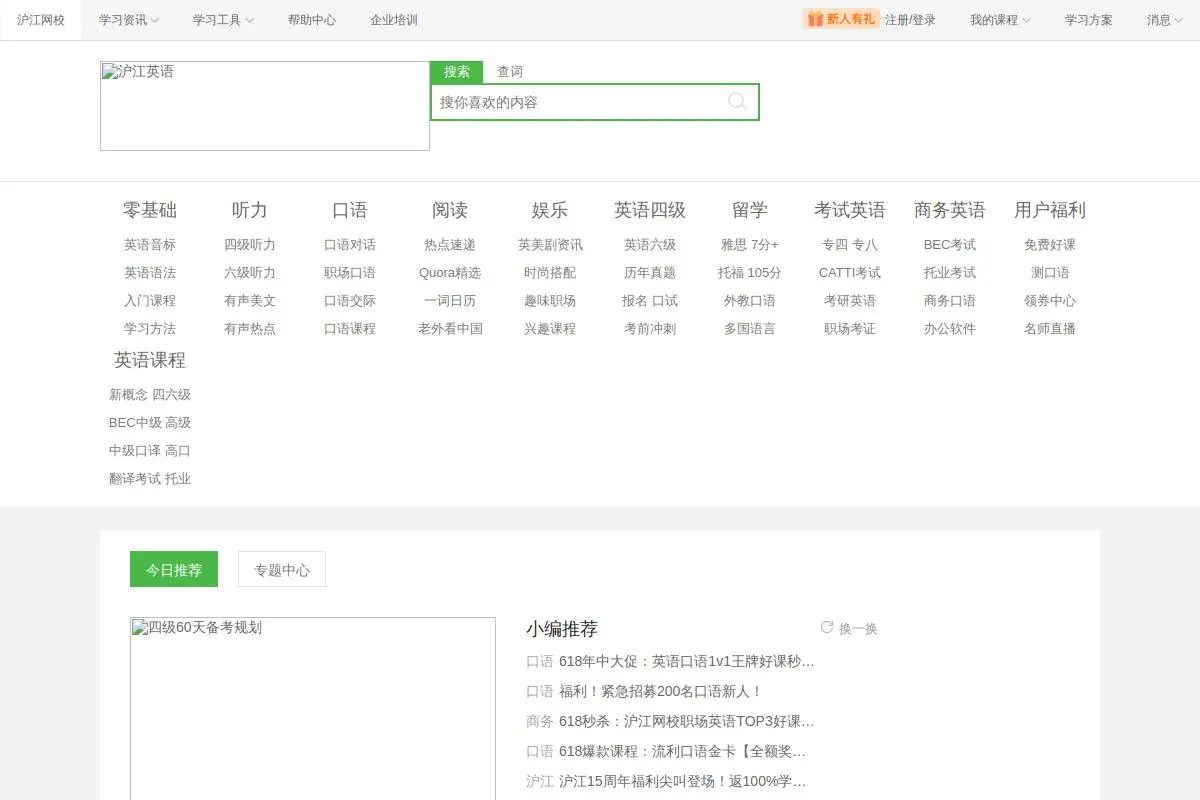Click the 雅思 7分+ link

click(x=750, y=245)
